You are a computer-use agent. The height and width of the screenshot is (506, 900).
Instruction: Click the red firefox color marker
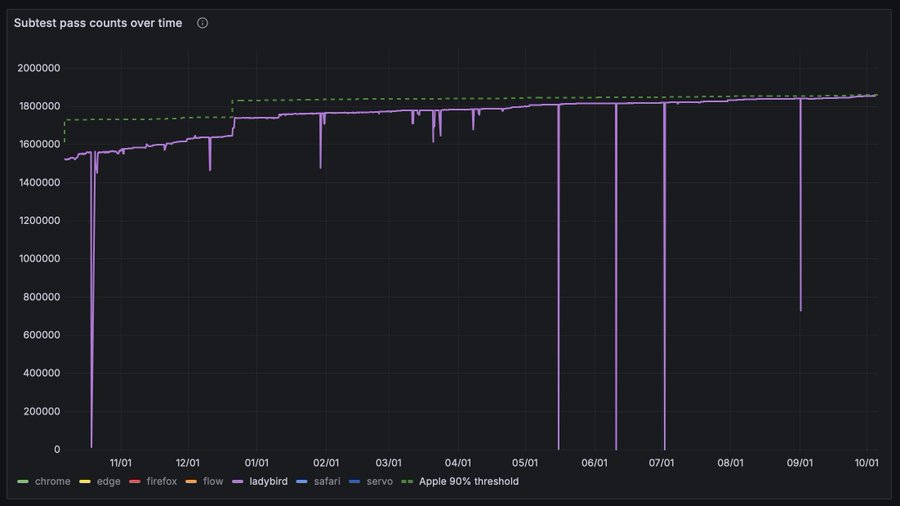point(136,481)
